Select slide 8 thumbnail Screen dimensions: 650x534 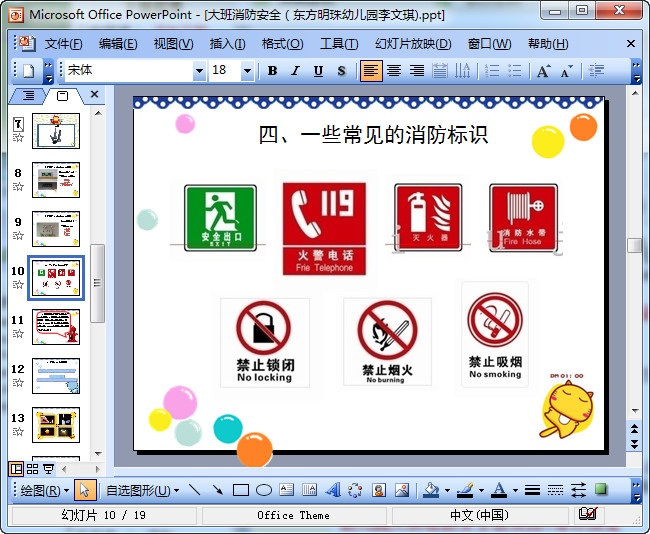pos(56,180)
